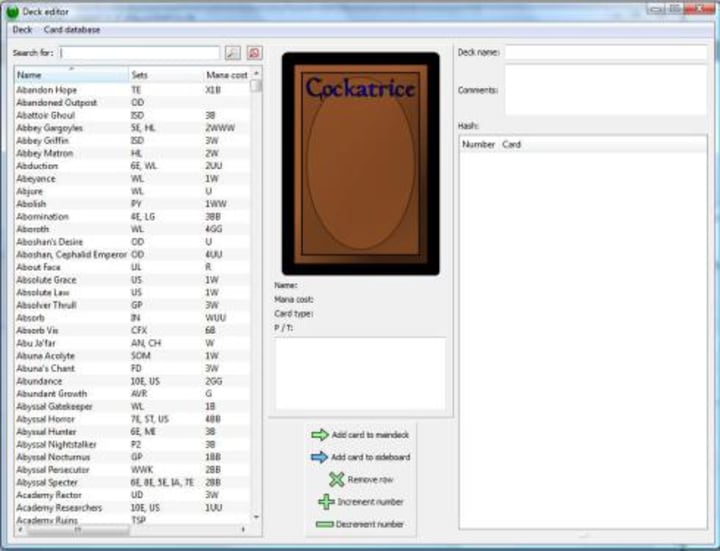Select the Abbey Matron card row
This screenshot has width=720, height=551.
[x=133, y=153]
